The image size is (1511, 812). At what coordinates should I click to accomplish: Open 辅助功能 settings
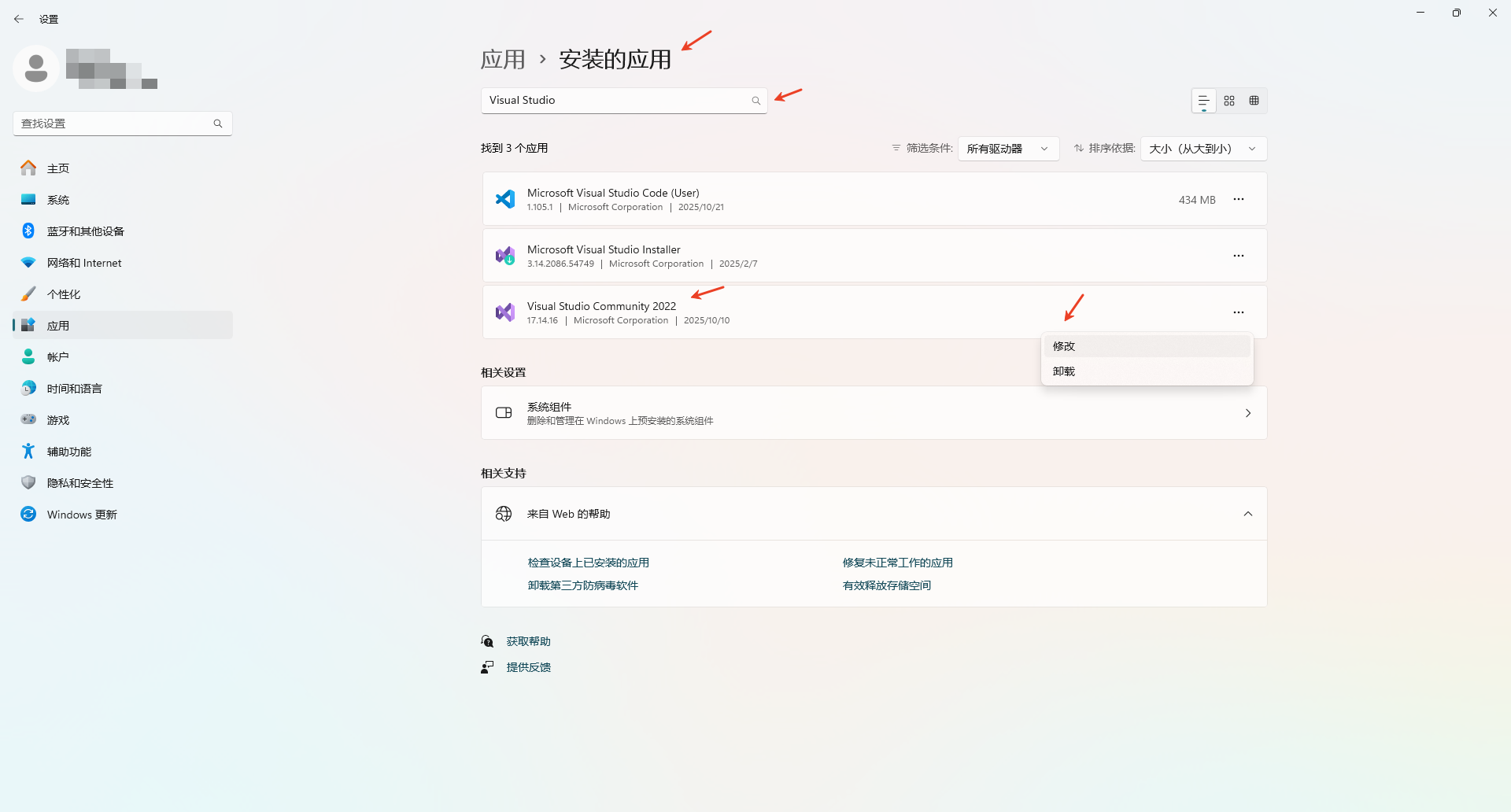tap(123, 452)
